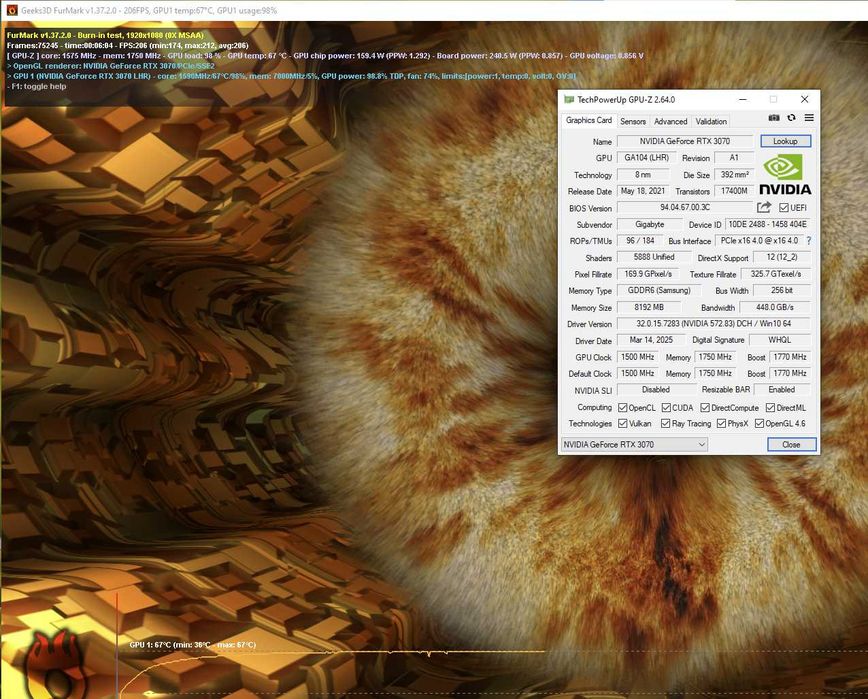This screenshot has width=868, height=699.
Task: Click the Revision value A1
Action: click(734, 158)
